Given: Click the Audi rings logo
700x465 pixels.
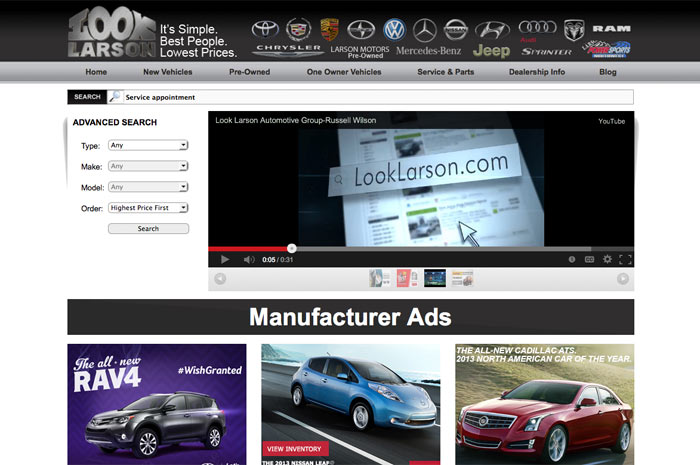Looking at the screenshot, I should [x=538, y=27].
